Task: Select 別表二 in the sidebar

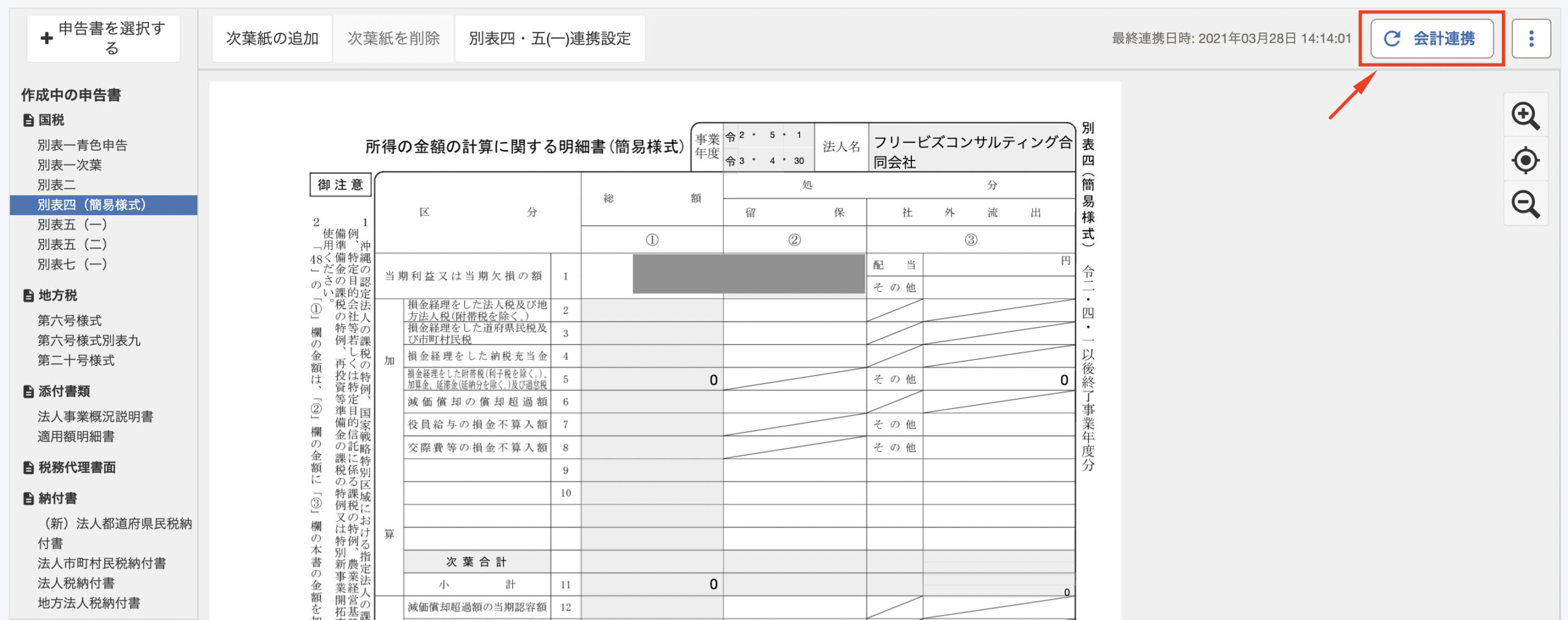Action: pos(56,184)
